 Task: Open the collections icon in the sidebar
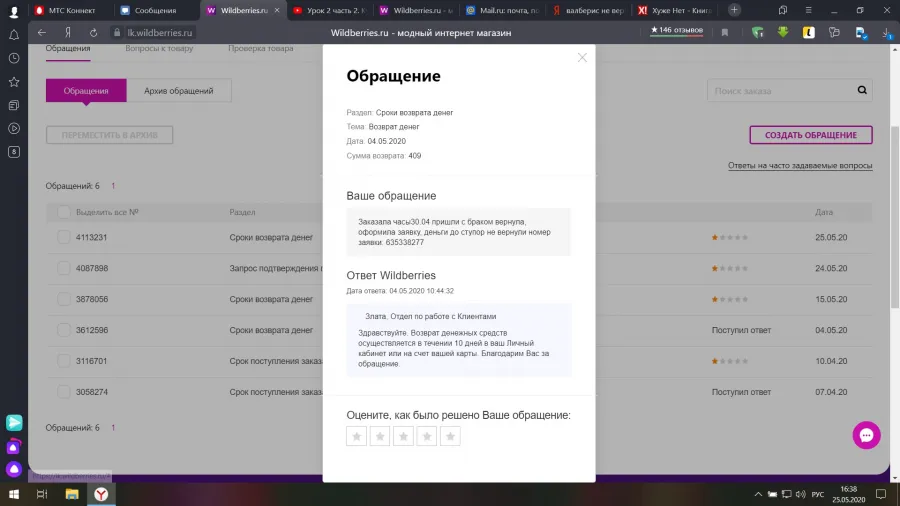(x=14, y=106)
